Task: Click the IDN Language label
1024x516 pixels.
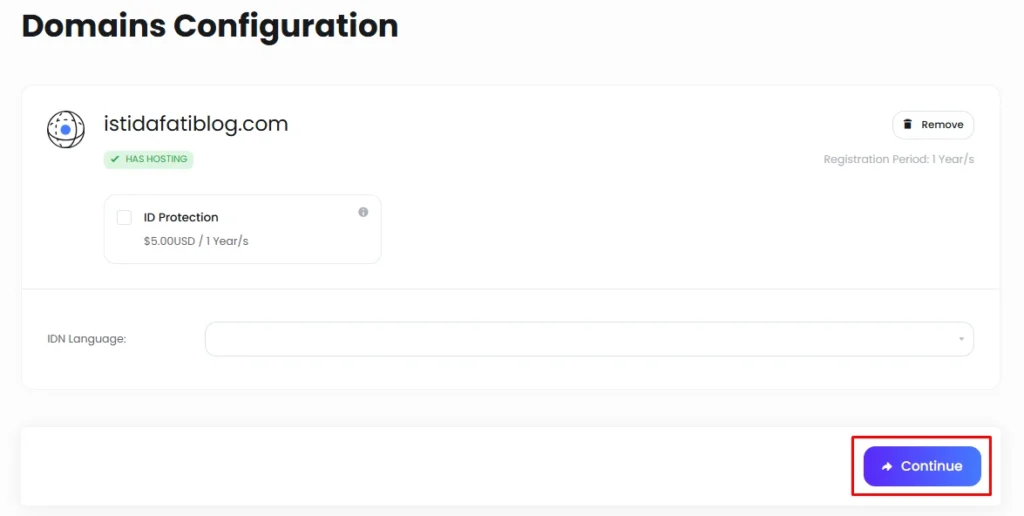Action: 87,339
